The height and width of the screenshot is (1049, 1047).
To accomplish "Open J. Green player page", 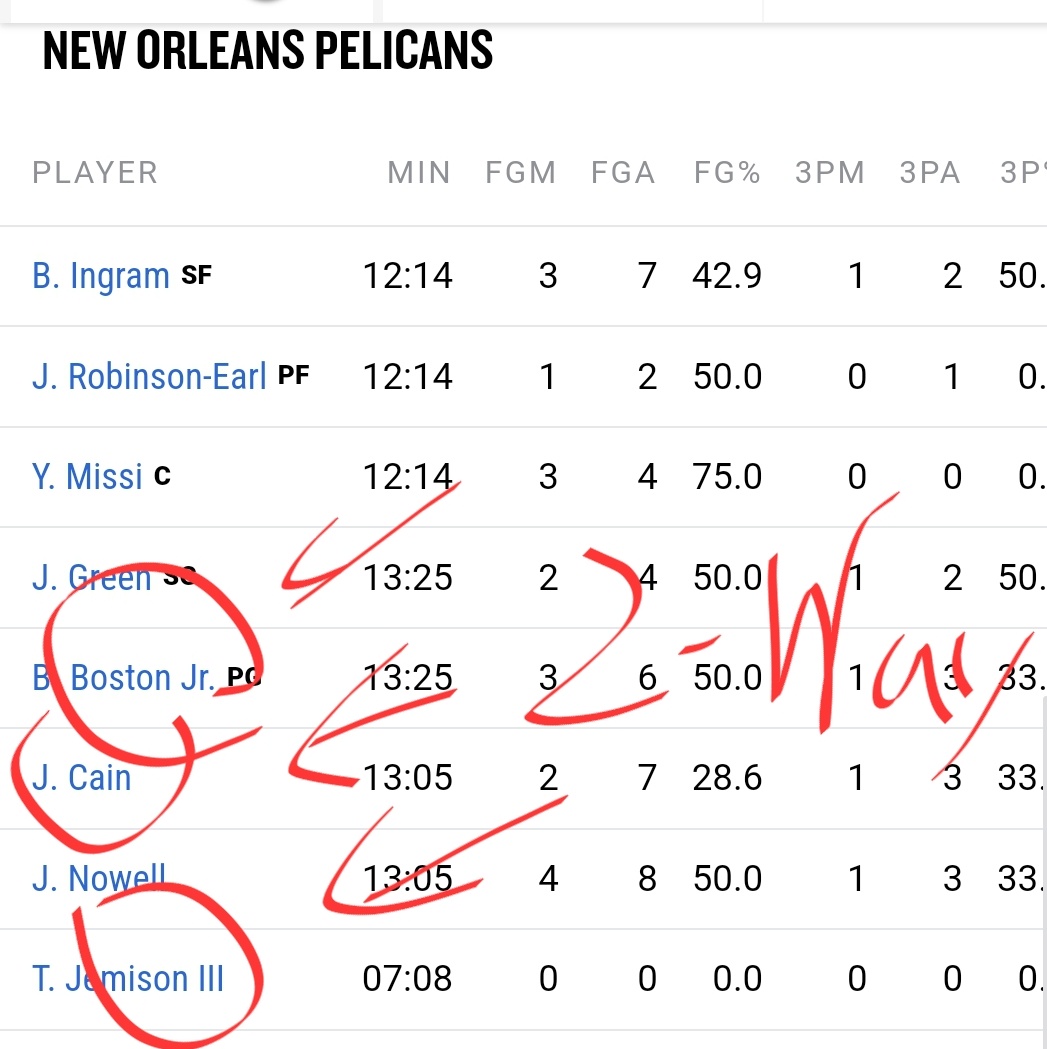I will point(92,577).
